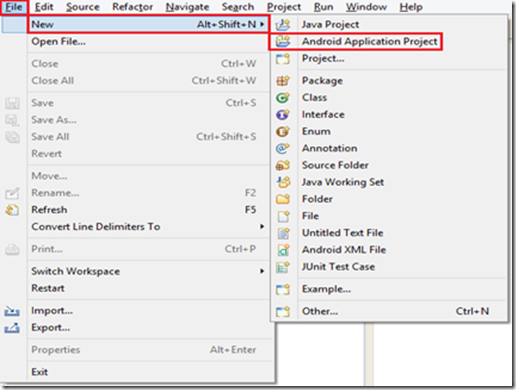Image resolution: width=516 pixels, height=390 pixels.
Task: Select Java Working Set entry
Action: [x=389, y=182]
